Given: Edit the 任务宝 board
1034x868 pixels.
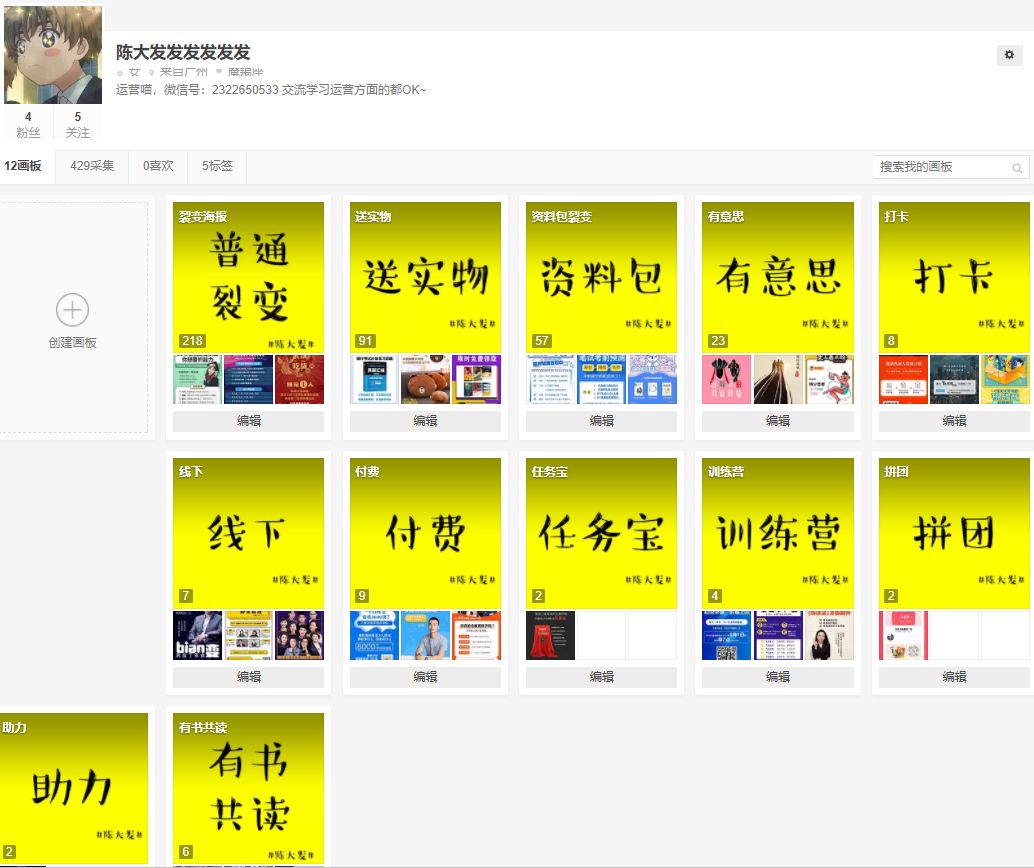Looking at the screenshot, I should coord(601,677).
